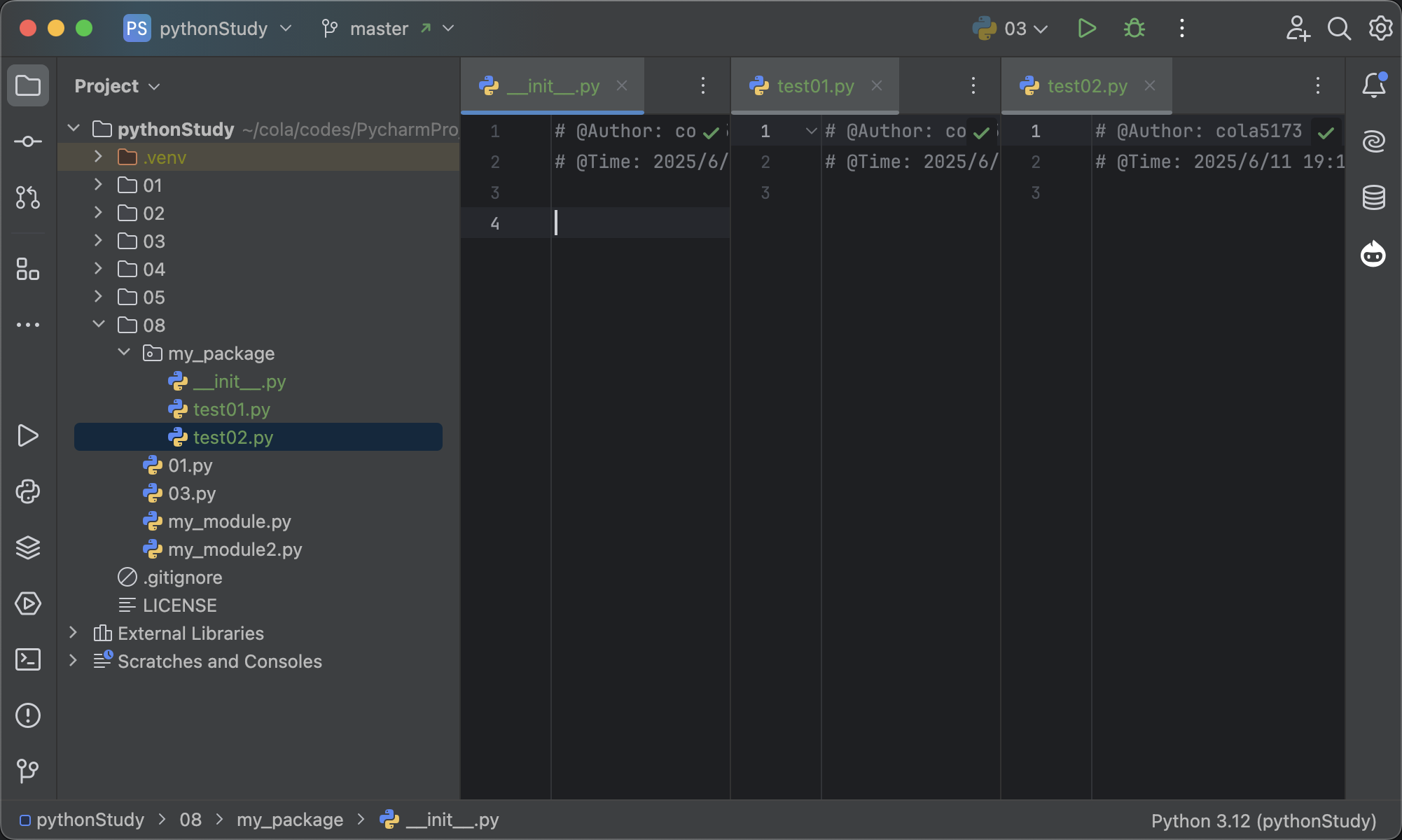Image resolution: width=1402 pixels, height=840 pixels.
Task: Open tab options menu for test02.py pane
Action: point(1318,85)
